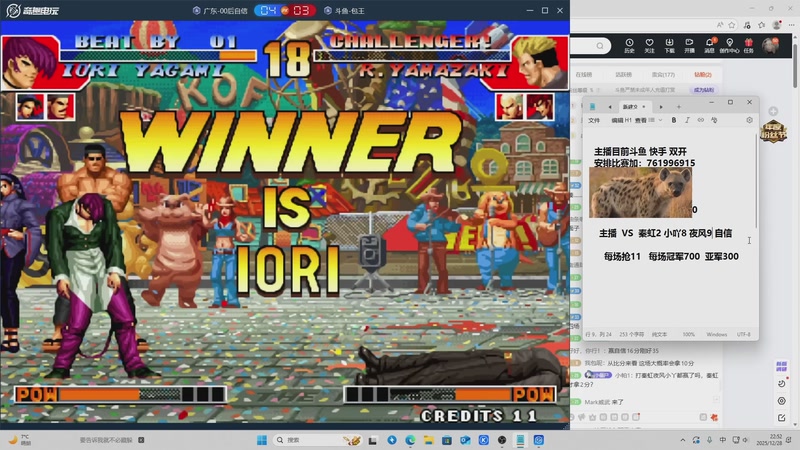The width and height of the screenshot is (800, 450).
Task: Click 成为钻粉 button
Action: [704, 90]
